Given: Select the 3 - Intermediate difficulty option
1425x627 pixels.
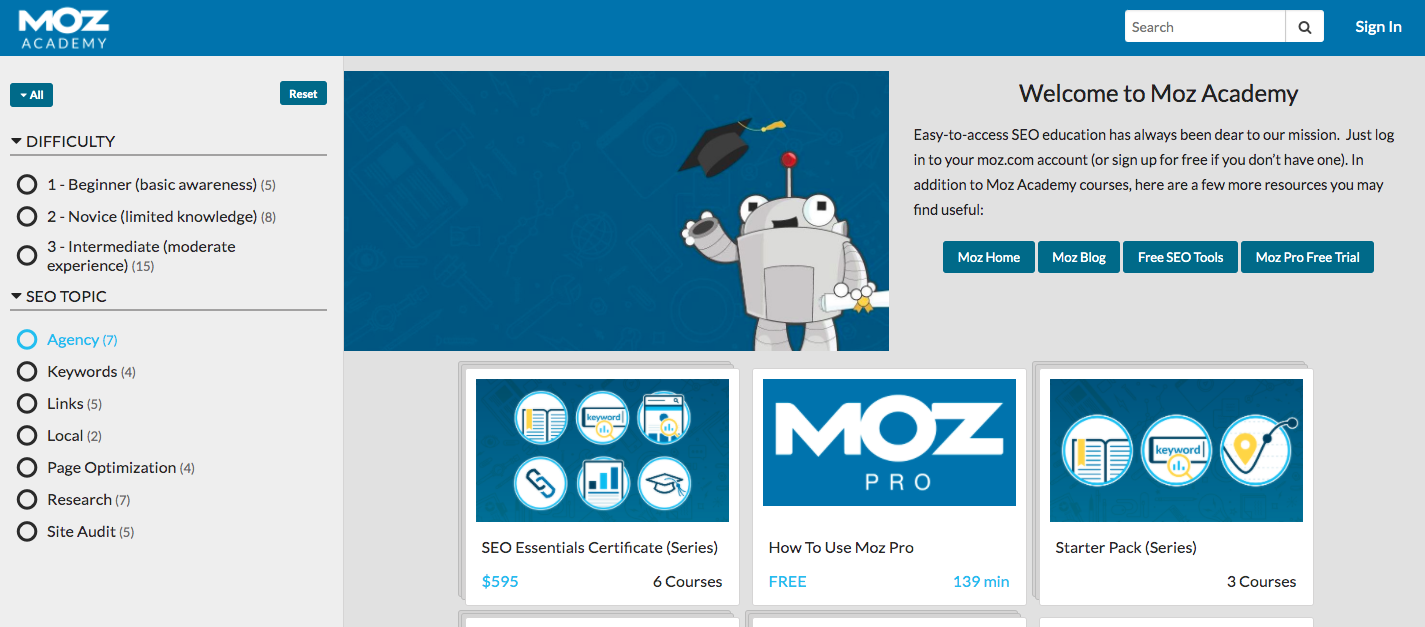Looking at the screenshot, I should coord(27,255).
